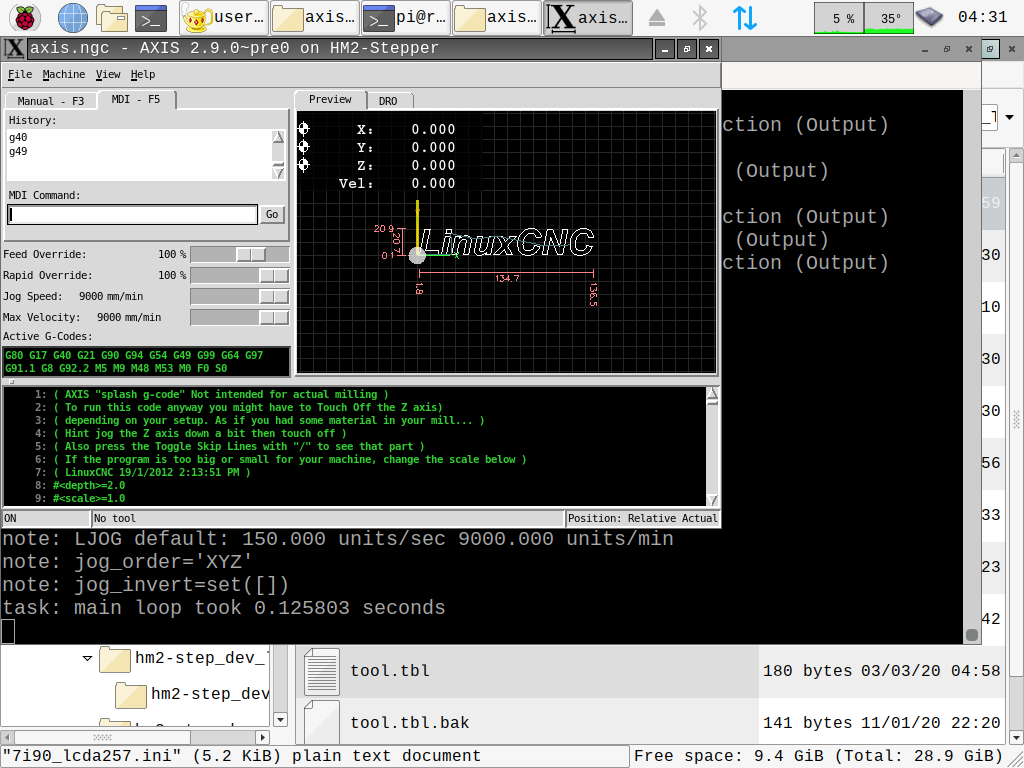
Task: Click history list scroll up arrow
Action: tap(278, 136)
